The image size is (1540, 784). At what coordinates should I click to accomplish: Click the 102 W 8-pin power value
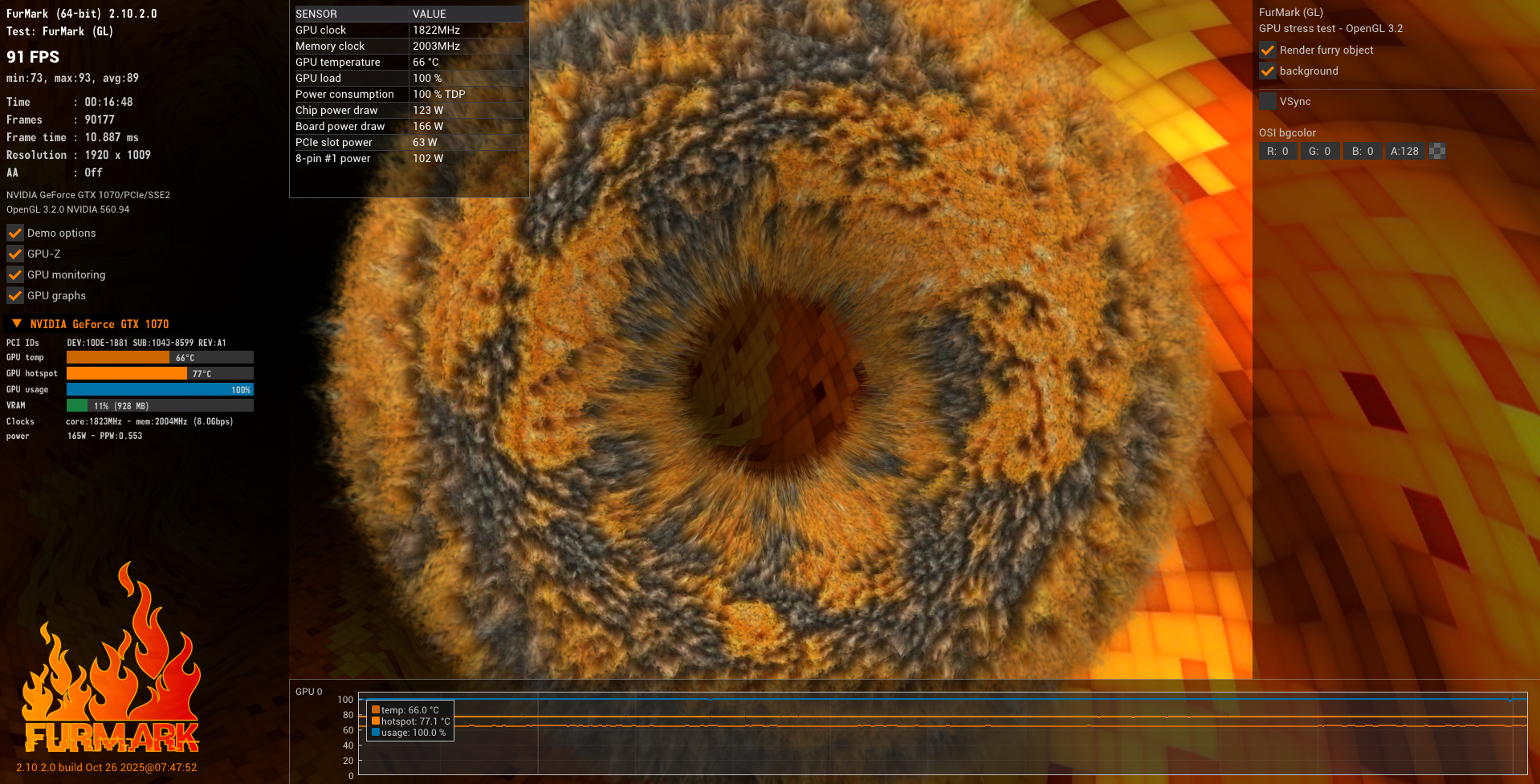[x=428, y=158]
